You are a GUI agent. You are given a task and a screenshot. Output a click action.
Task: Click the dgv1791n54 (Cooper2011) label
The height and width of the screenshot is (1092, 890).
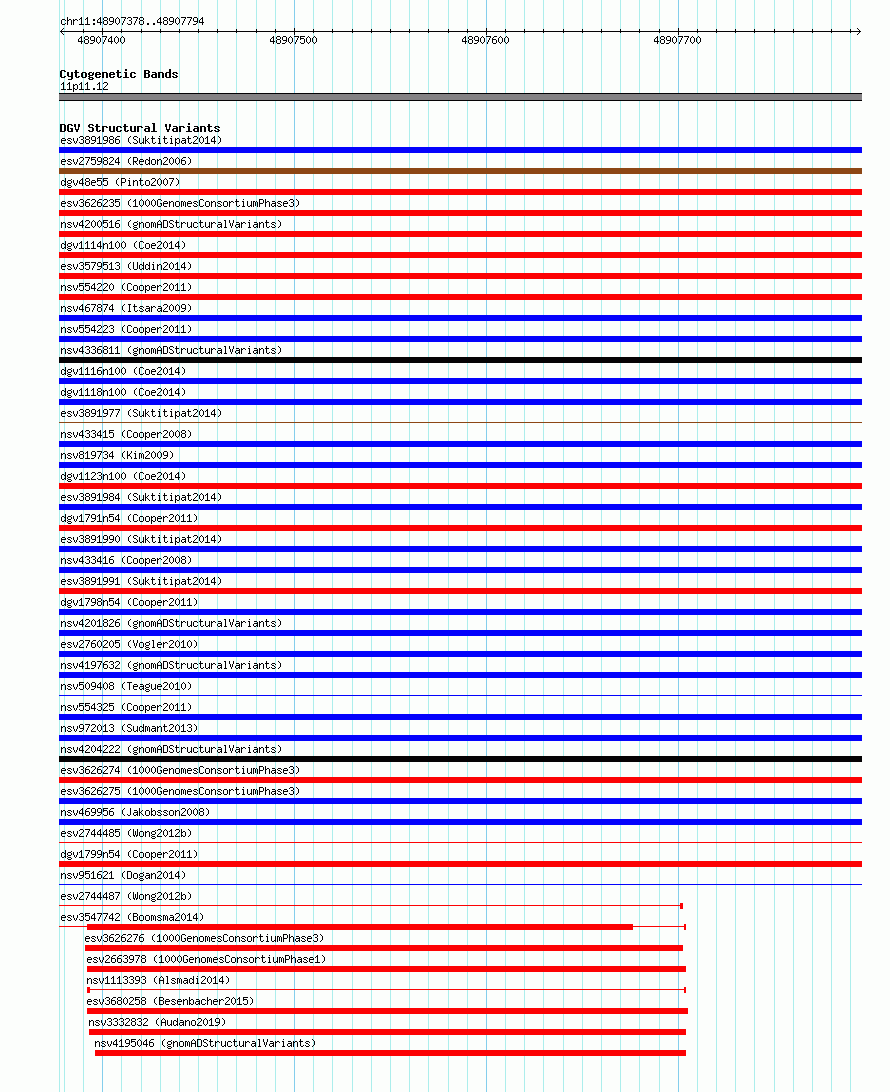pyautogui.click(x=130, y=518)
